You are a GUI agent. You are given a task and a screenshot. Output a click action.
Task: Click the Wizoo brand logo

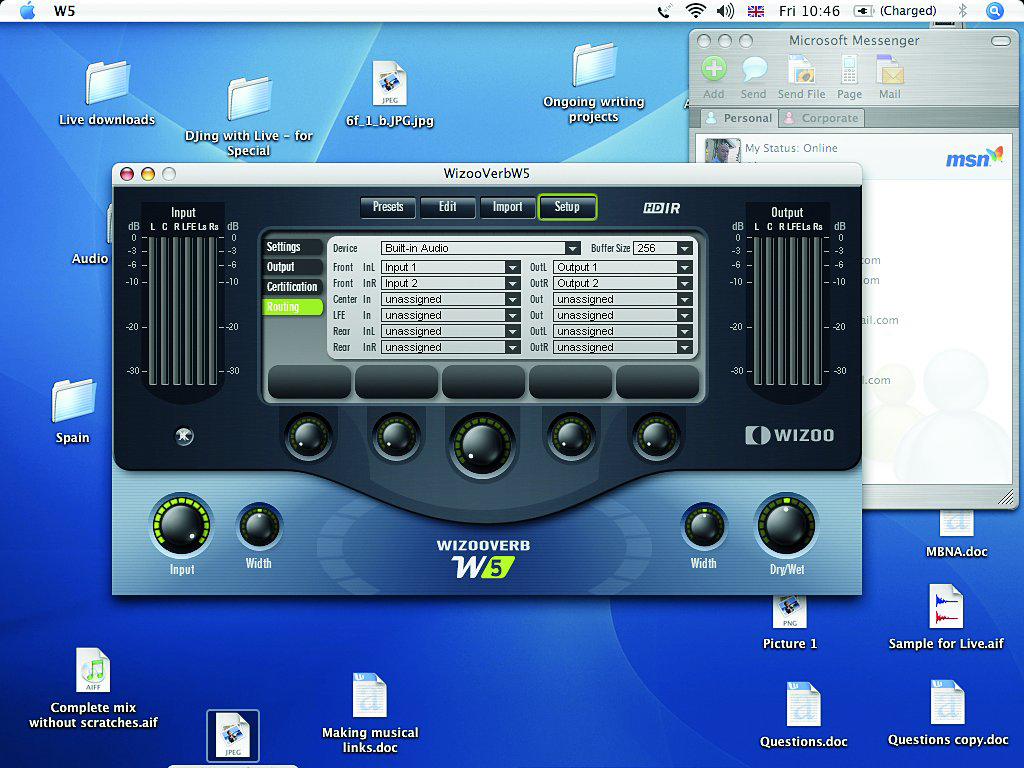(x=790, y=435)
